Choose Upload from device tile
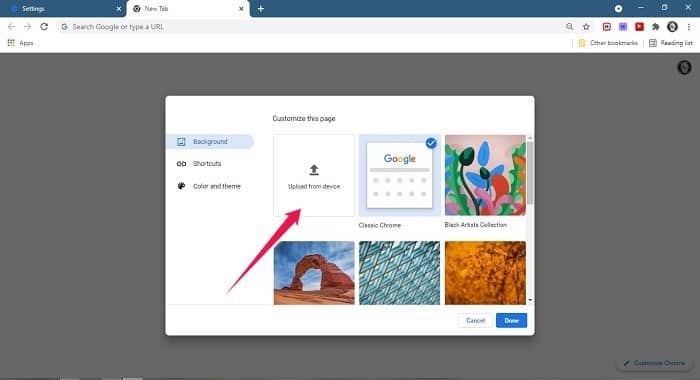Viewport: 700px width, 380px height. 314,175
